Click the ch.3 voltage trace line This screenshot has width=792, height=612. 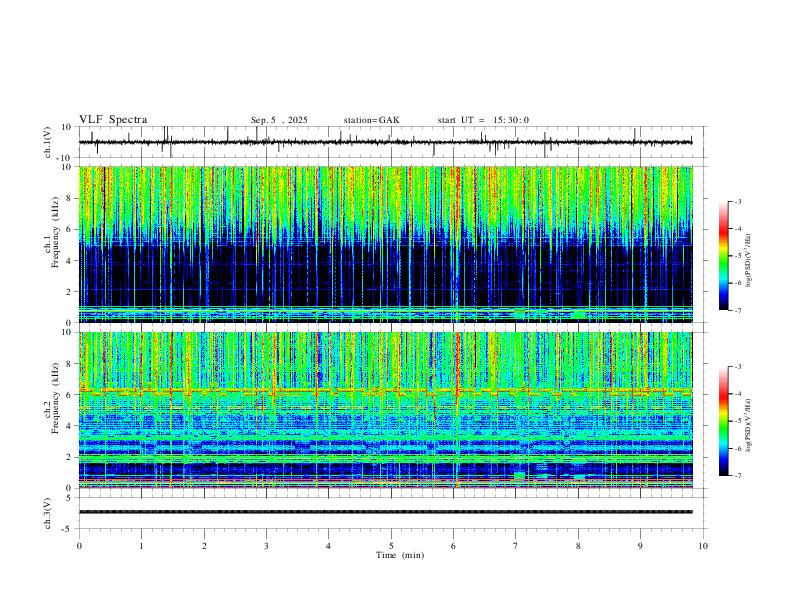385,512
